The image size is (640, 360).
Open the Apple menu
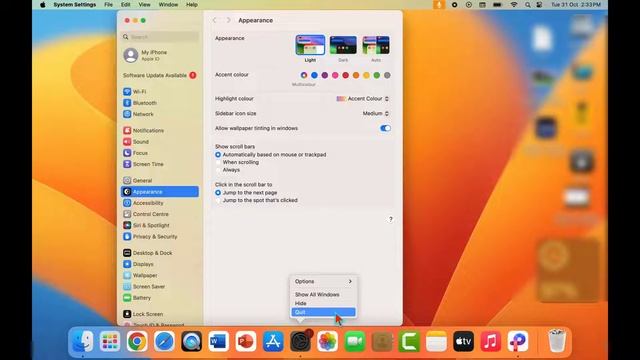click(43, 4)
